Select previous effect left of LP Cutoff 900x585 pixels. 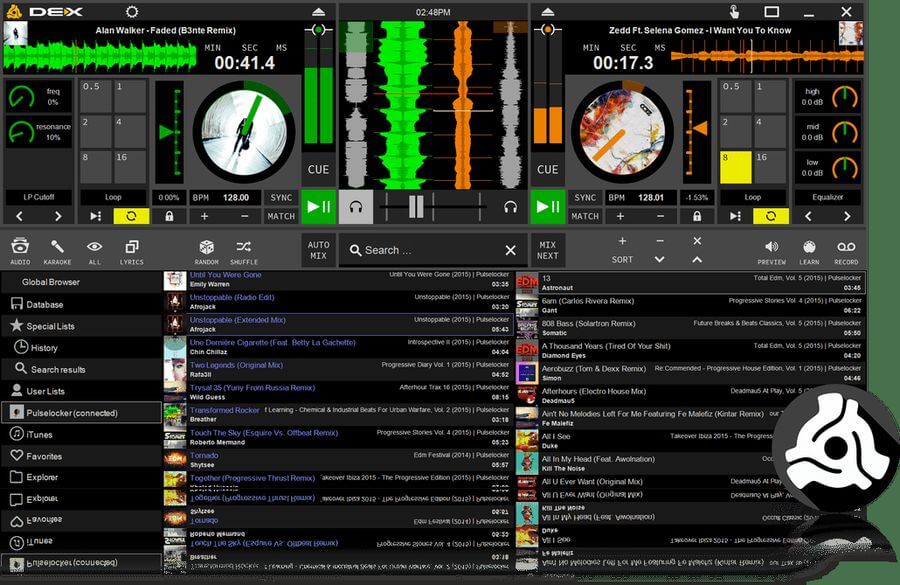[20, 216]
